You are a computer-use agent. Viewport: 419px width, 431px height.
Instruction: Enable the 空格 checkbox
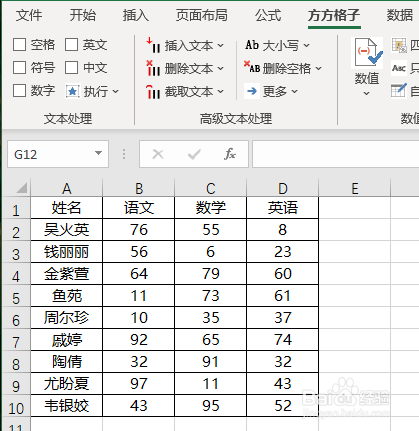tap(19, 45)
